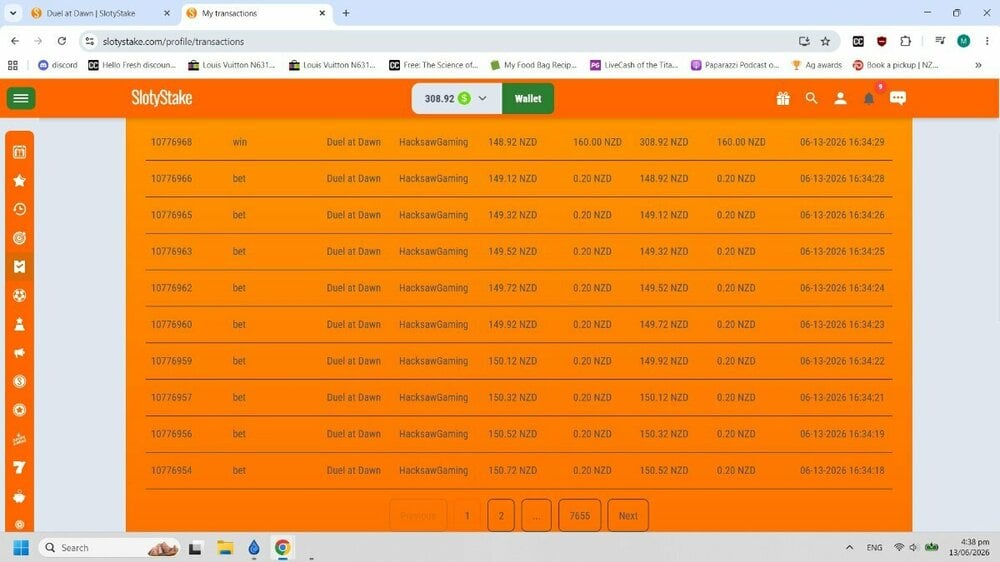This screenshot has width=1000, height=562.
Task: Jump to last page 7655
Action: point(580,515)
